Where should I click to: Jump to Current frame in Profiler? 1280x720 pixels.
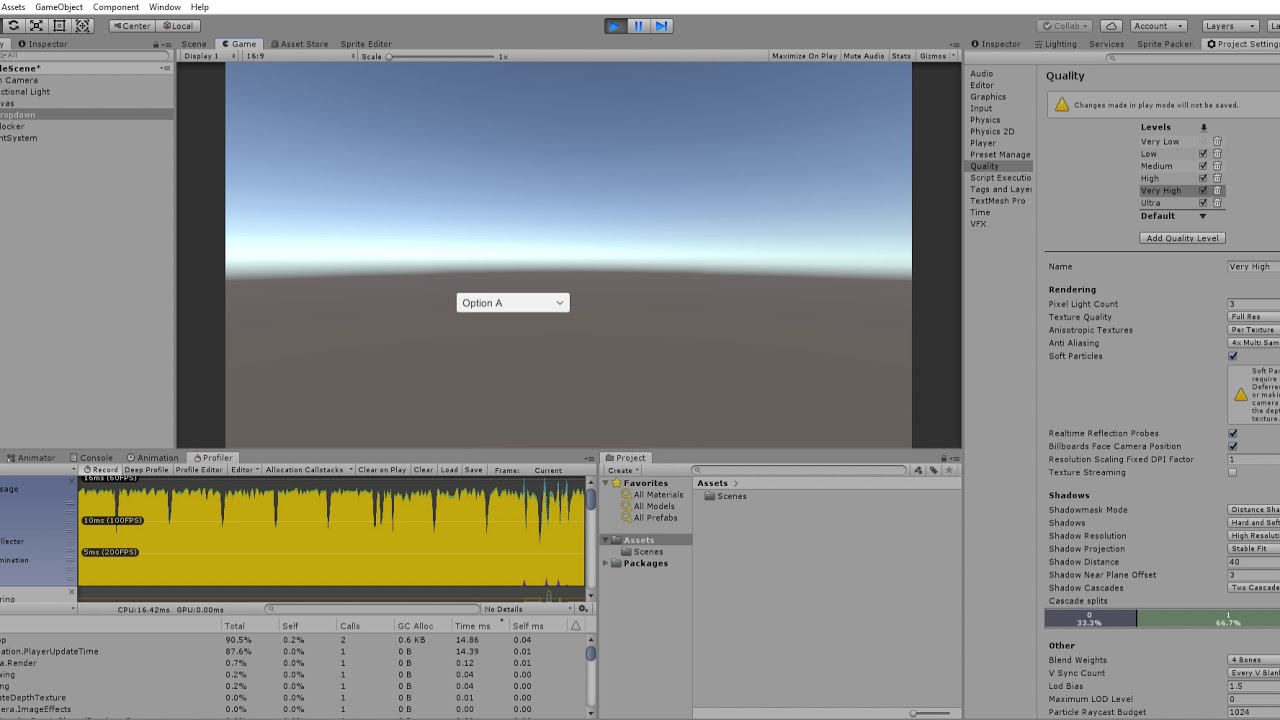point(548,470)
